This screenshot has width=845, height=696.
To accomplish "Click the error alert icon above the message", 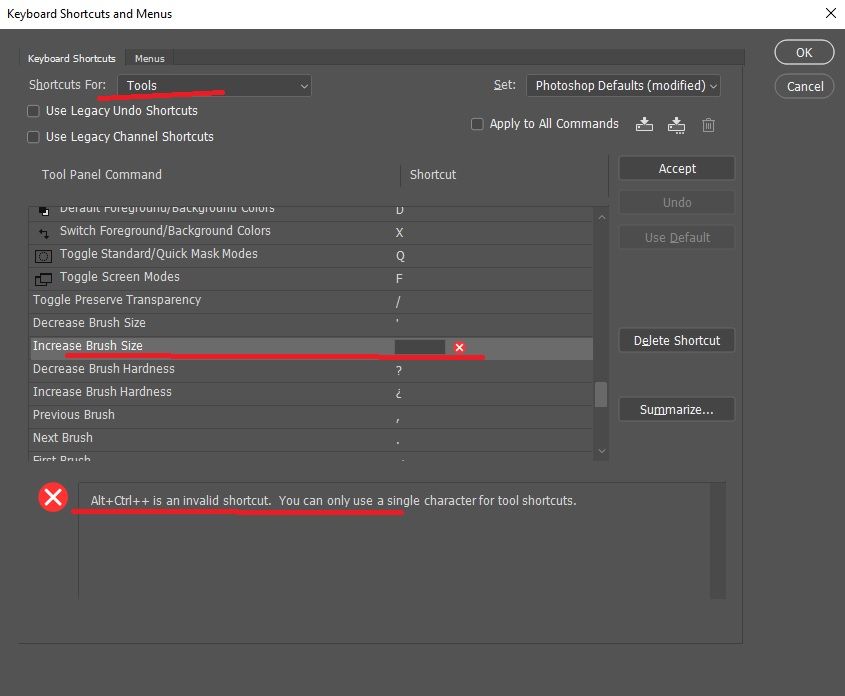I will coord(53,497).
